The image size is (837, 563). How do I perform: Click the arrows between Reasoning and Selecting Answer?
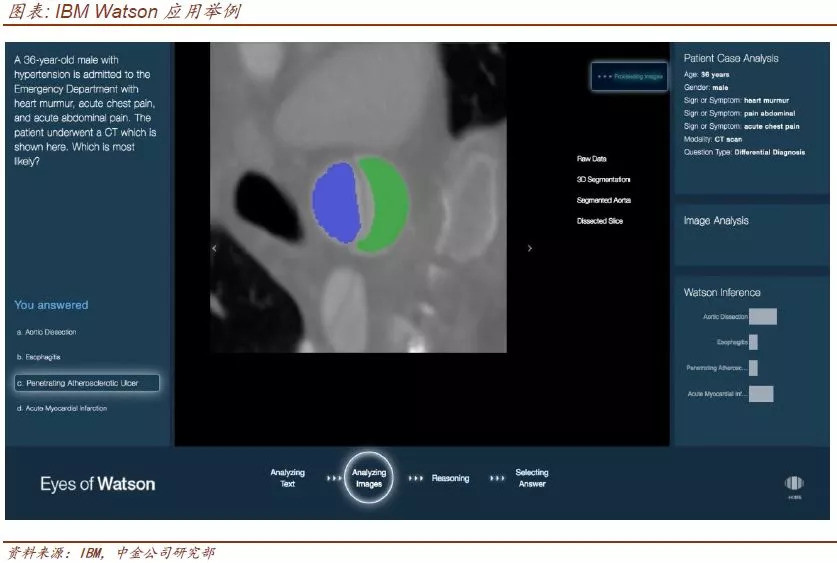[x=497, y=478]
